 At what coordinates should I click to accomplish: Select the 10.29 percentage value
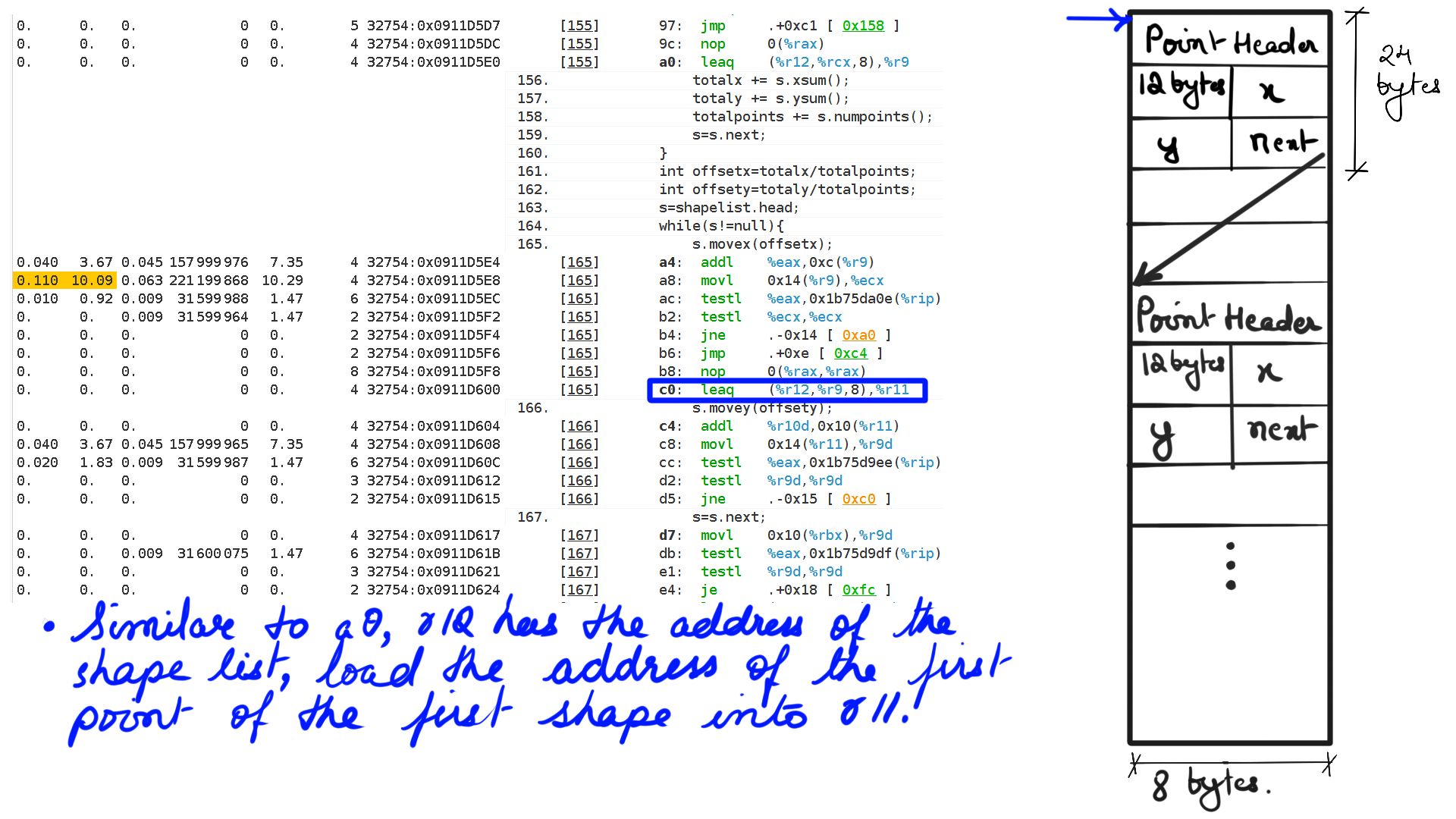[282, 281]
